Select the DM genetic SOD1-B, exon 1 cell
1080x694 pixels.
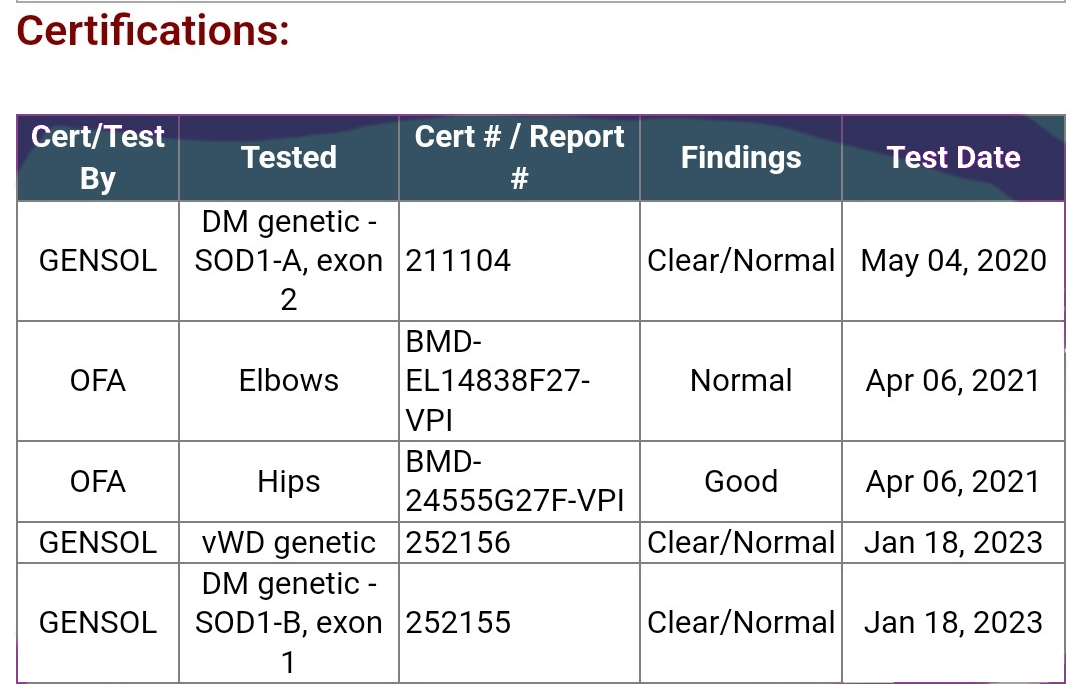[289, 623]
